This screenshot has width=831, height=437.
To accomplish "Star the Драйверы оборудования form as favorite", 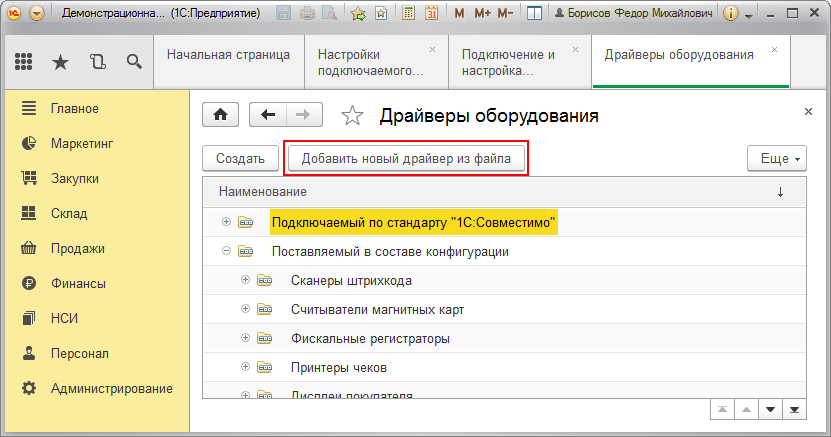I will [x=352, y=115].
